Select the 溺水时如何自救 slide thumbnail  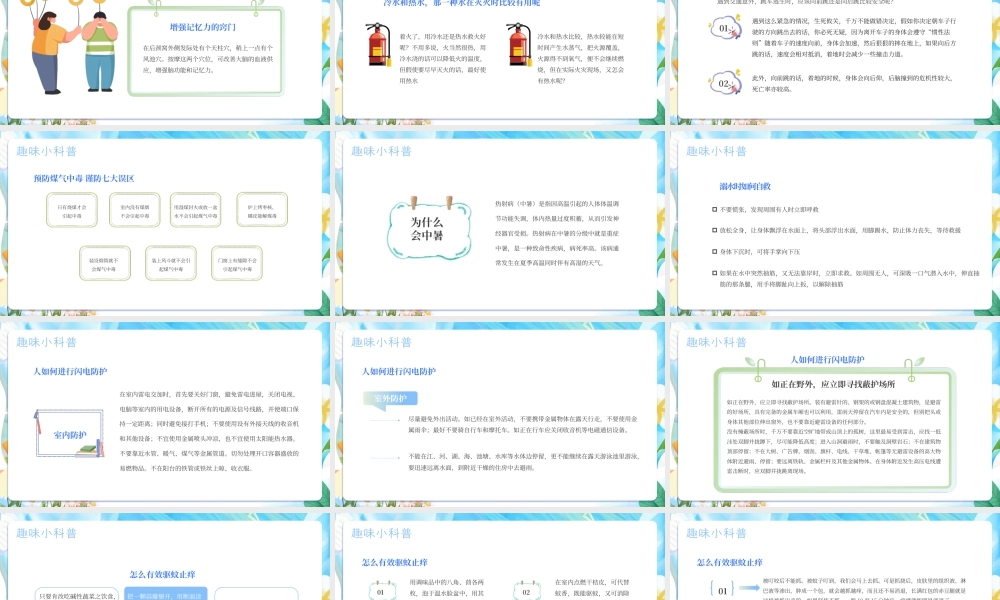835,223
